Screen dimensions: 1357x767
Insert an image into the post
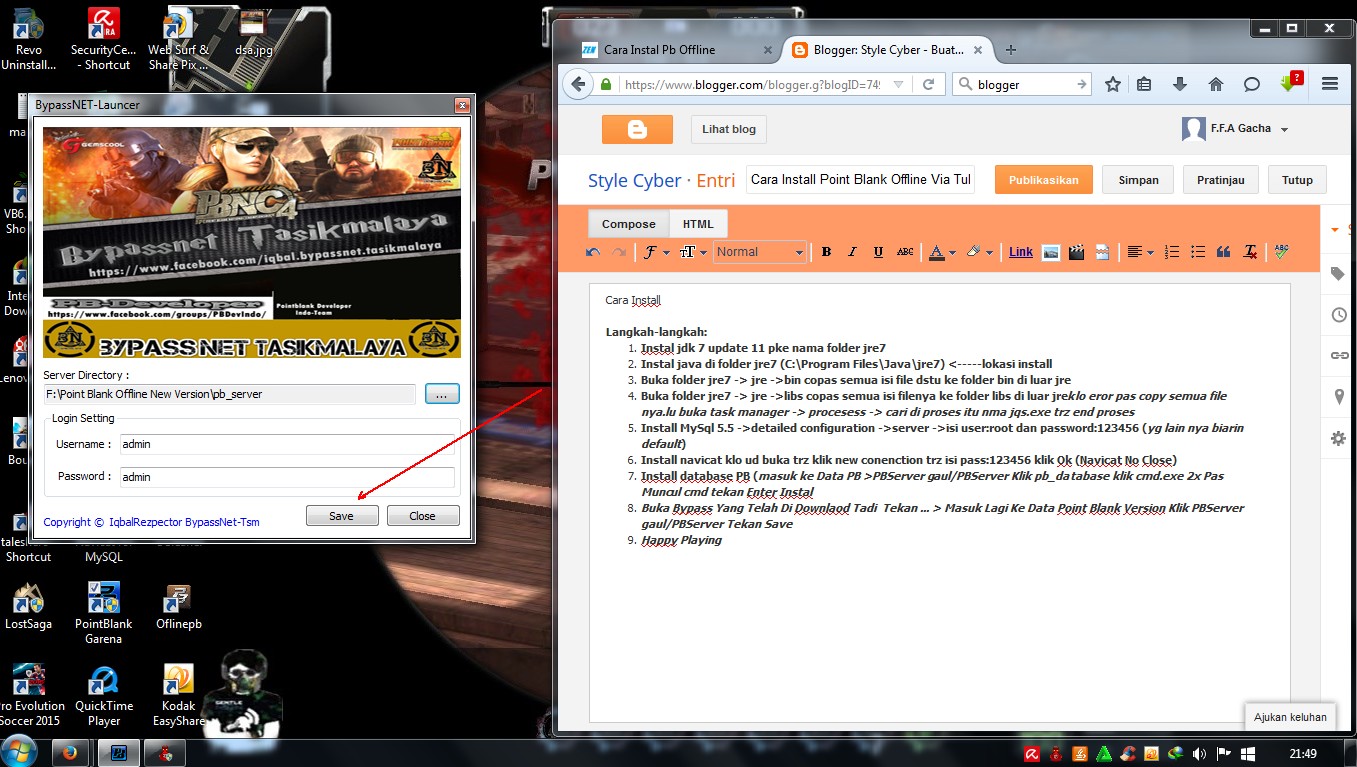click(x=1051, y=252)
